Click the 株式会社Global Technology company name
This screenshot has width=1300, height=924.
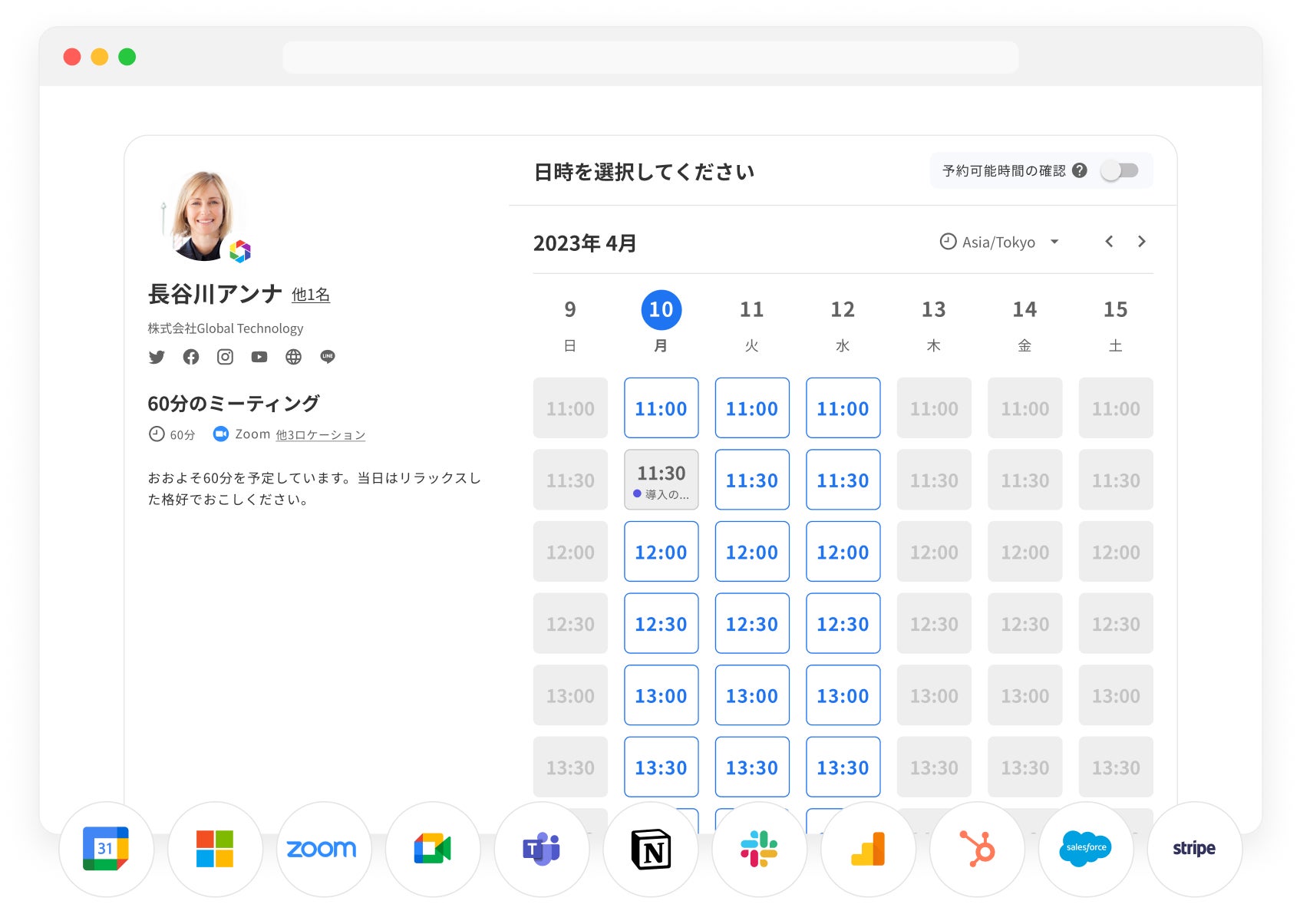[x=226, y=328]
